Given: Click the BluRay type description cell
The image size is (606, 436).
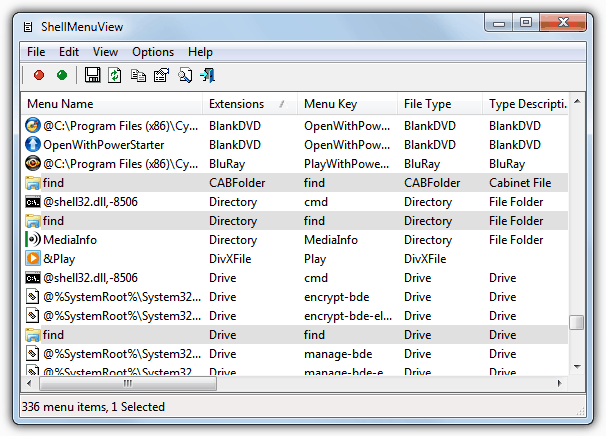Looking at the screenshot, I should click(x=507, y=164).
